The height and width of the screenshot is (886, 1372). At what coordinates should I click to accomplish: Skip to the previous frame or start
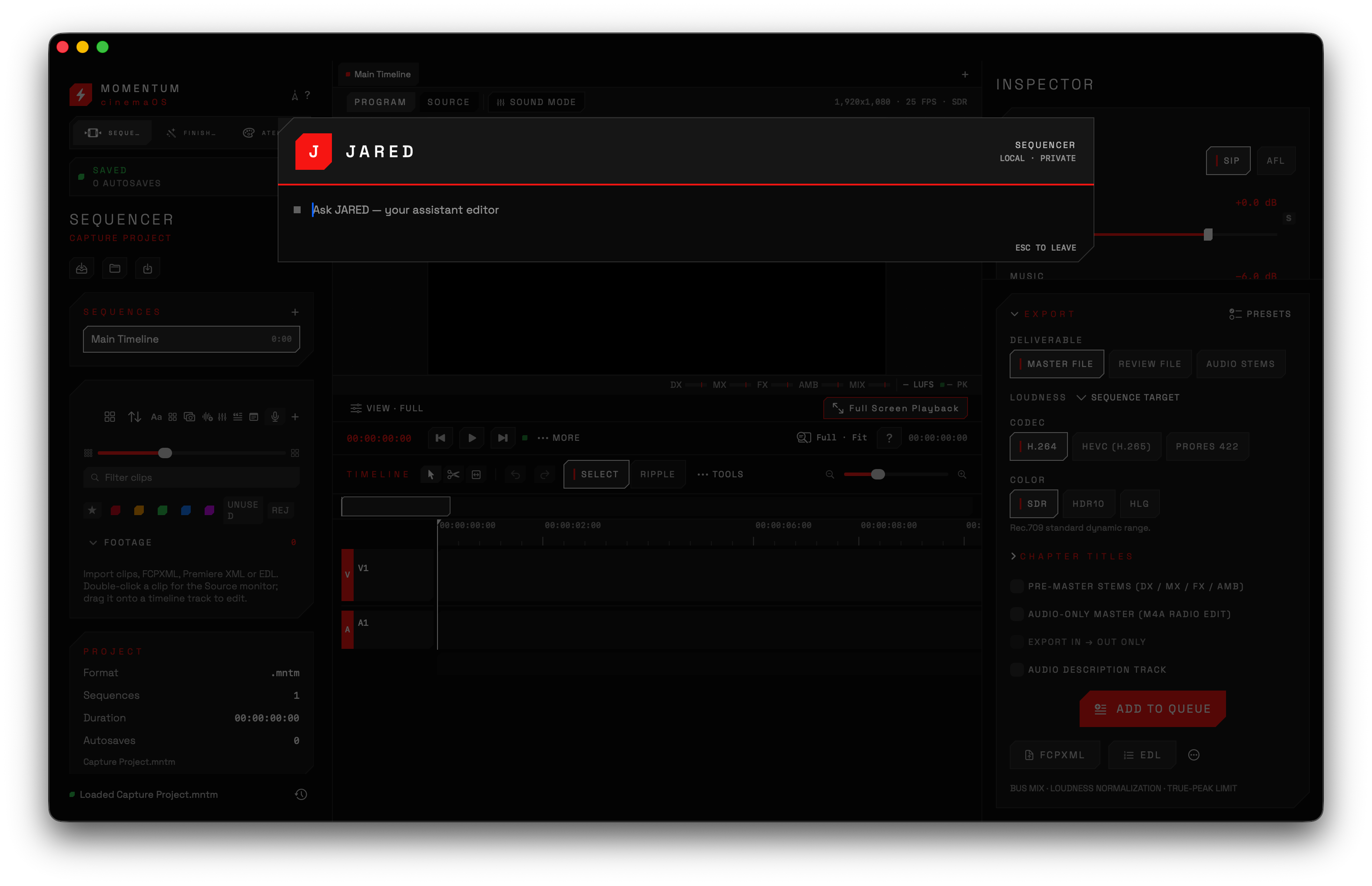click(x=440, y=438)
